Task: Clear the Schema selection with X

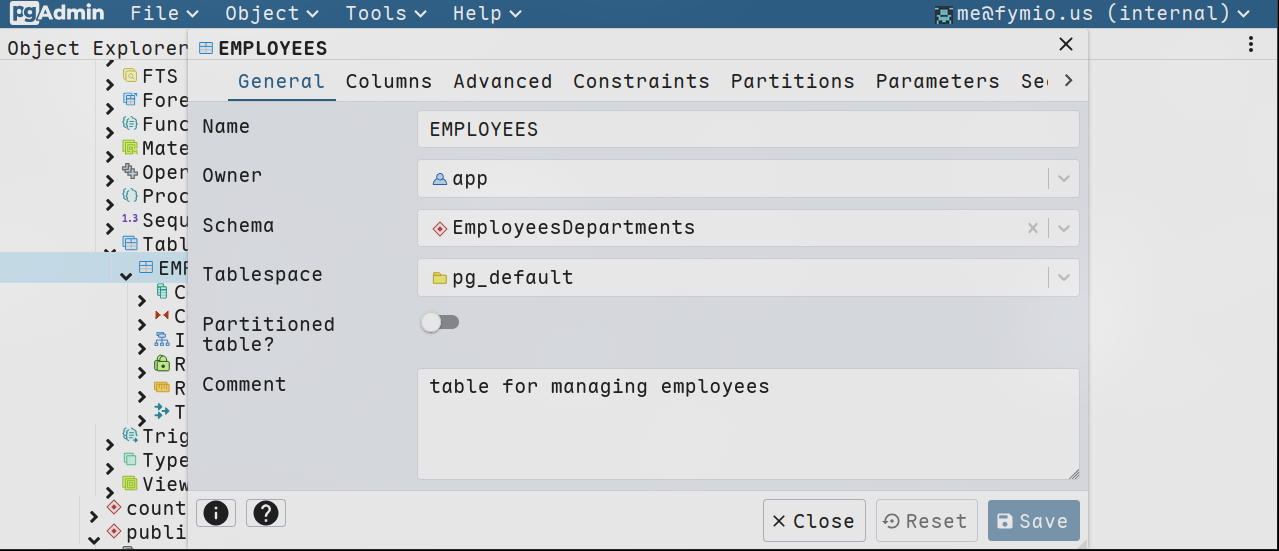Action: coord(1033,228)
